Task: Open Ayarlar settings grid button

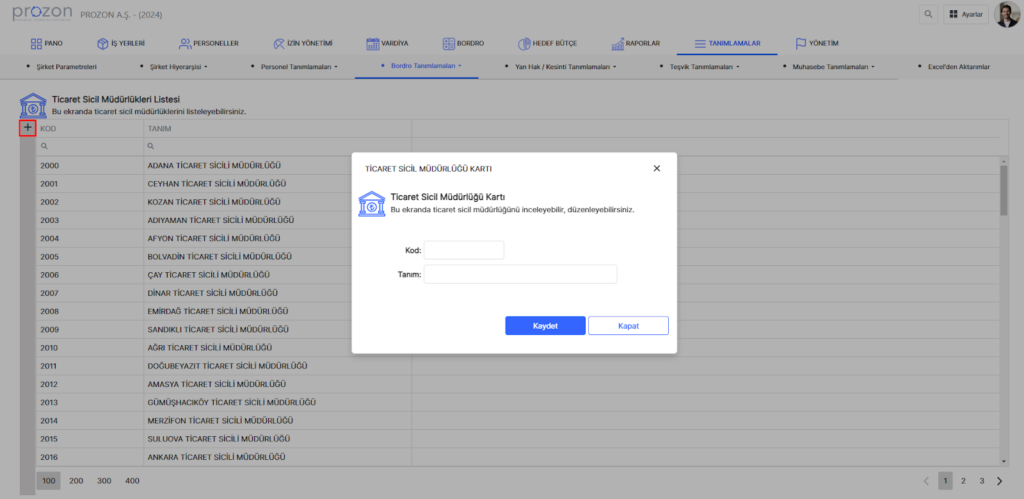Action: pos(965,15)
